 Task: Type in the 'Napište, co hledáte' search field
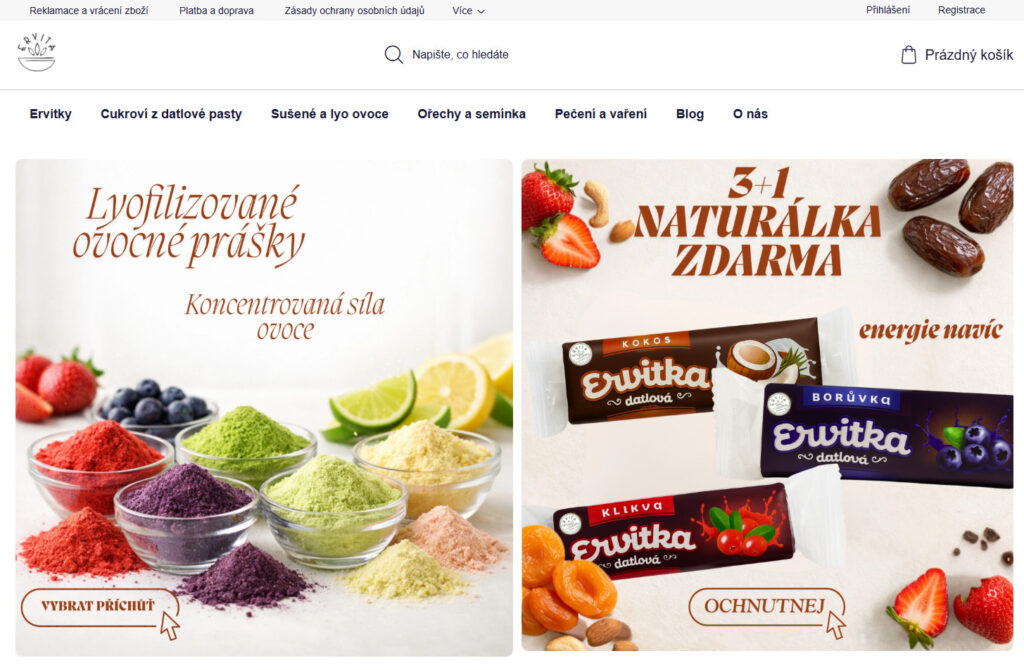(460, 55)
